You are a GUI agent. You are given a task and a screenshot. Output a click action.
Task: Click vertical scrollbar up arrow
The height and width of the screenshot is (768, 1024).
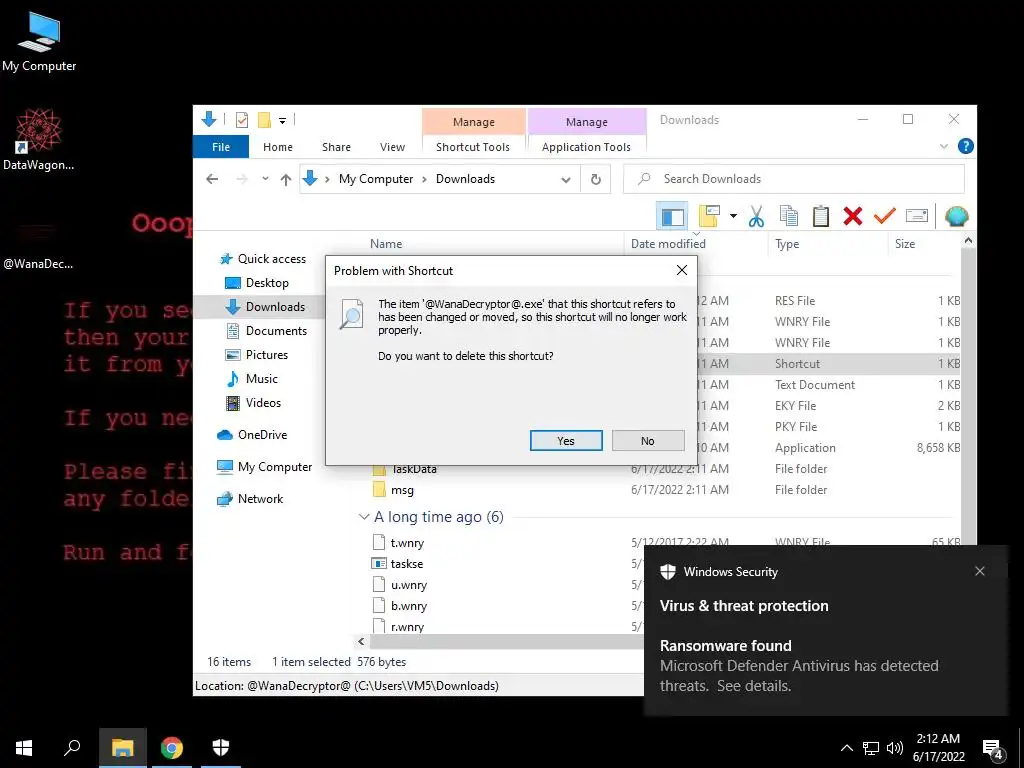pos(968,241)
